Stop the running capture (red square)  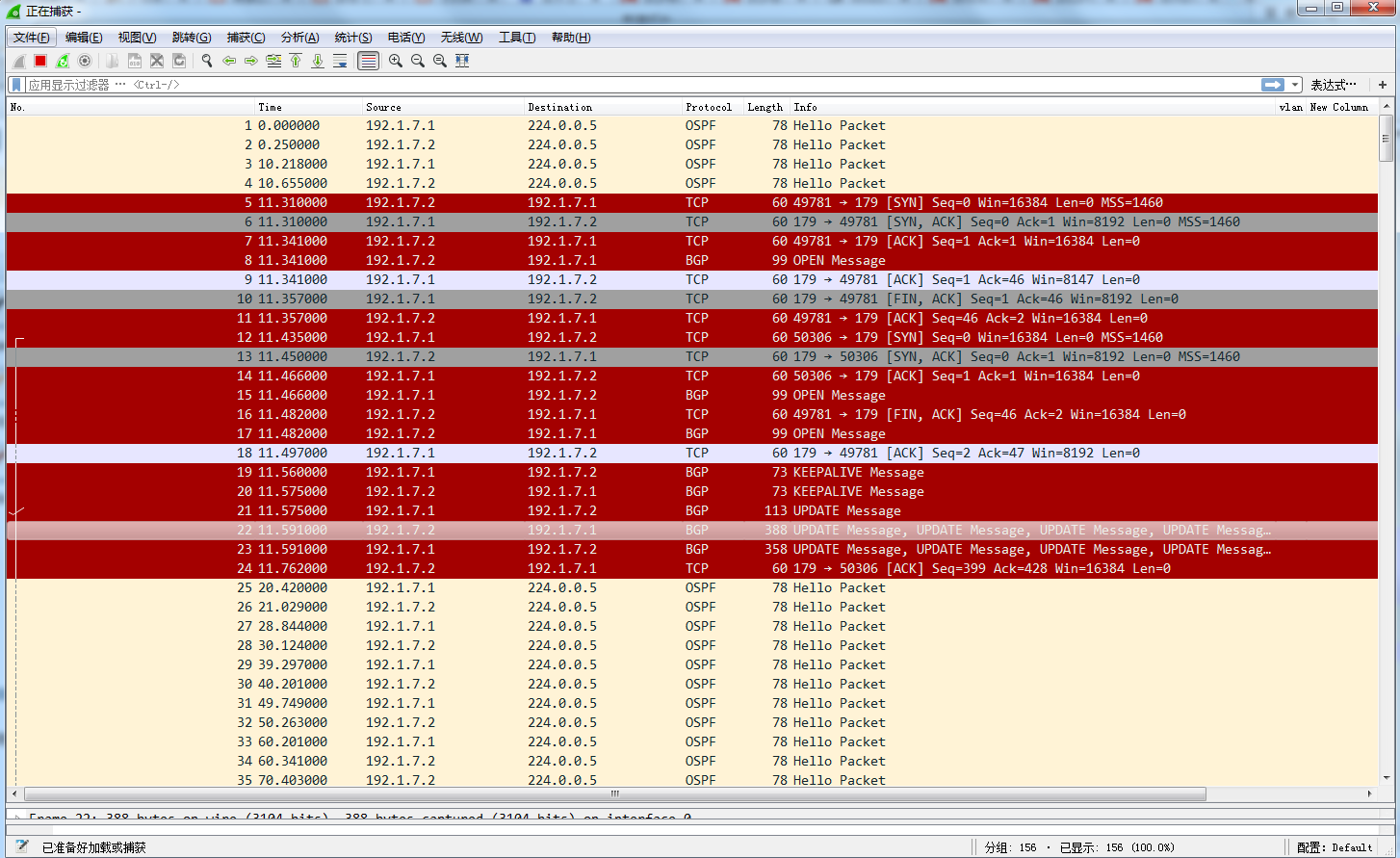40,61
